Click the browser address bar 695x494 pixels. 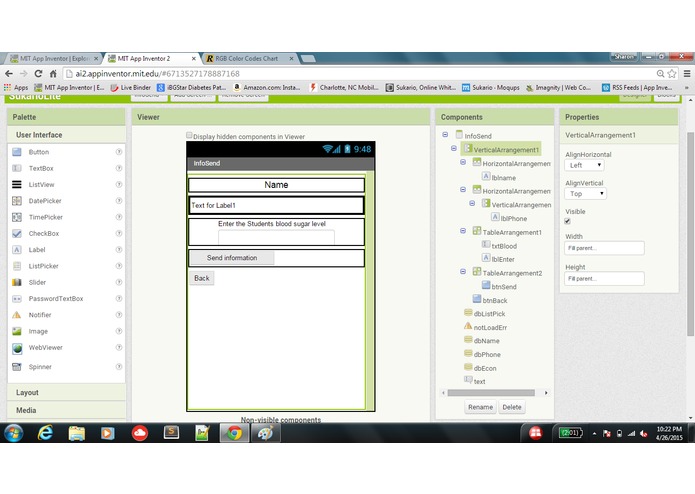point(359,74)
